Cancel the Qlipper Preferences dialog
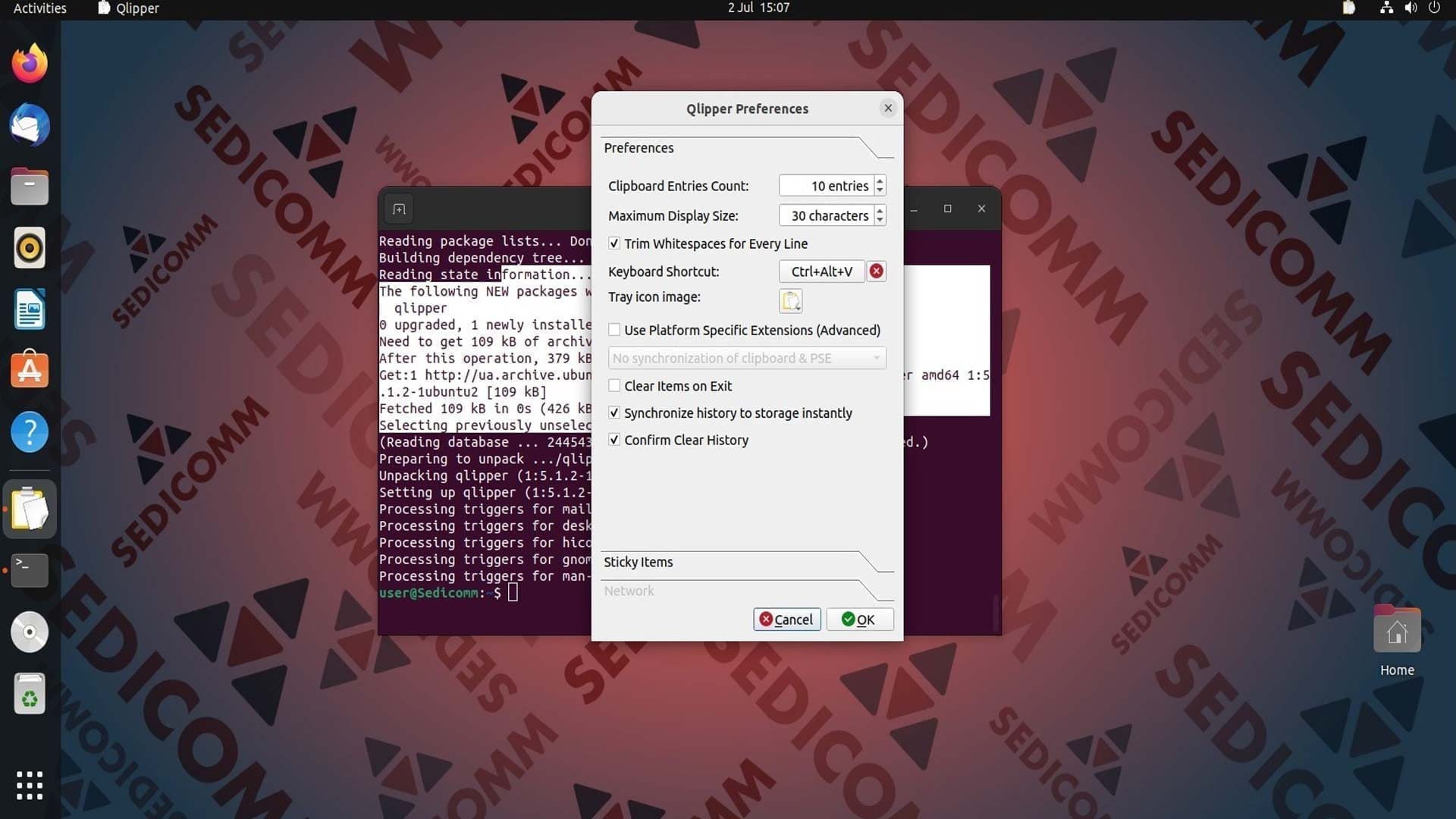The width and height of the screenshot is (1456, 819). coord(786,620)
